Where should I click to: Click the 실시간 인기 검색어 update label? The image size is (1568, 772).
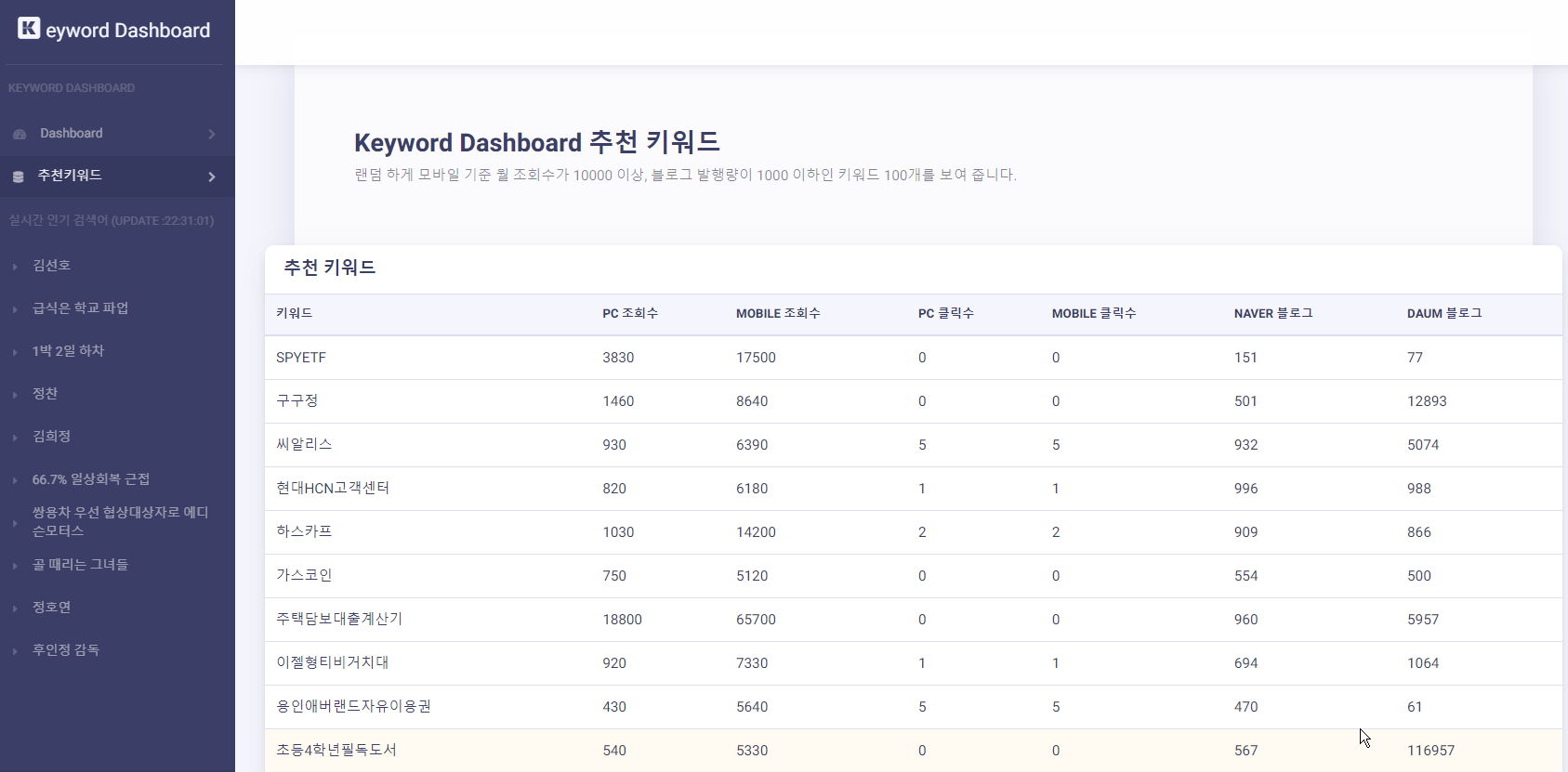[x=112, y=220]
